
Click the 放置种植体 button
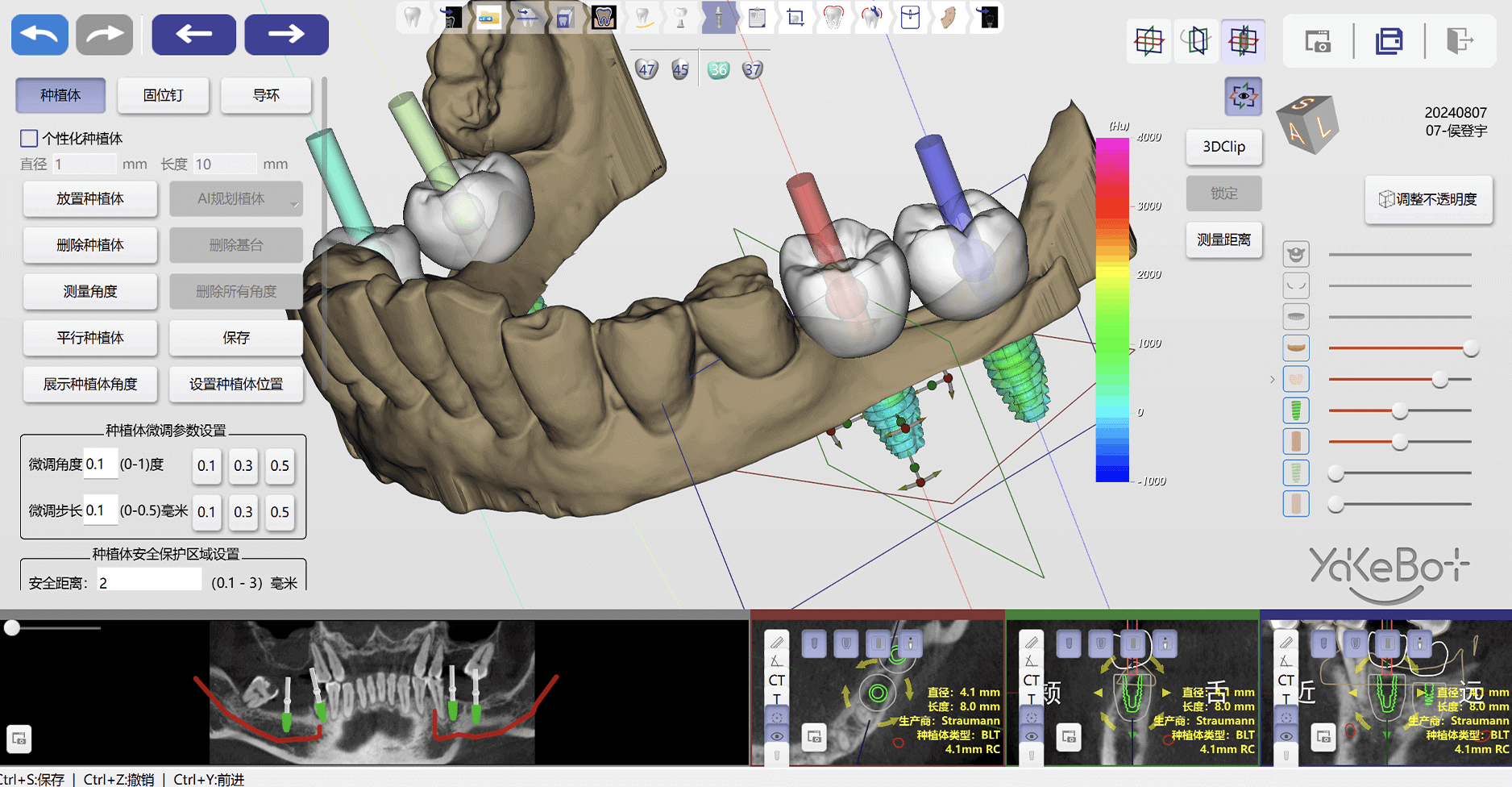click(90, 199)
